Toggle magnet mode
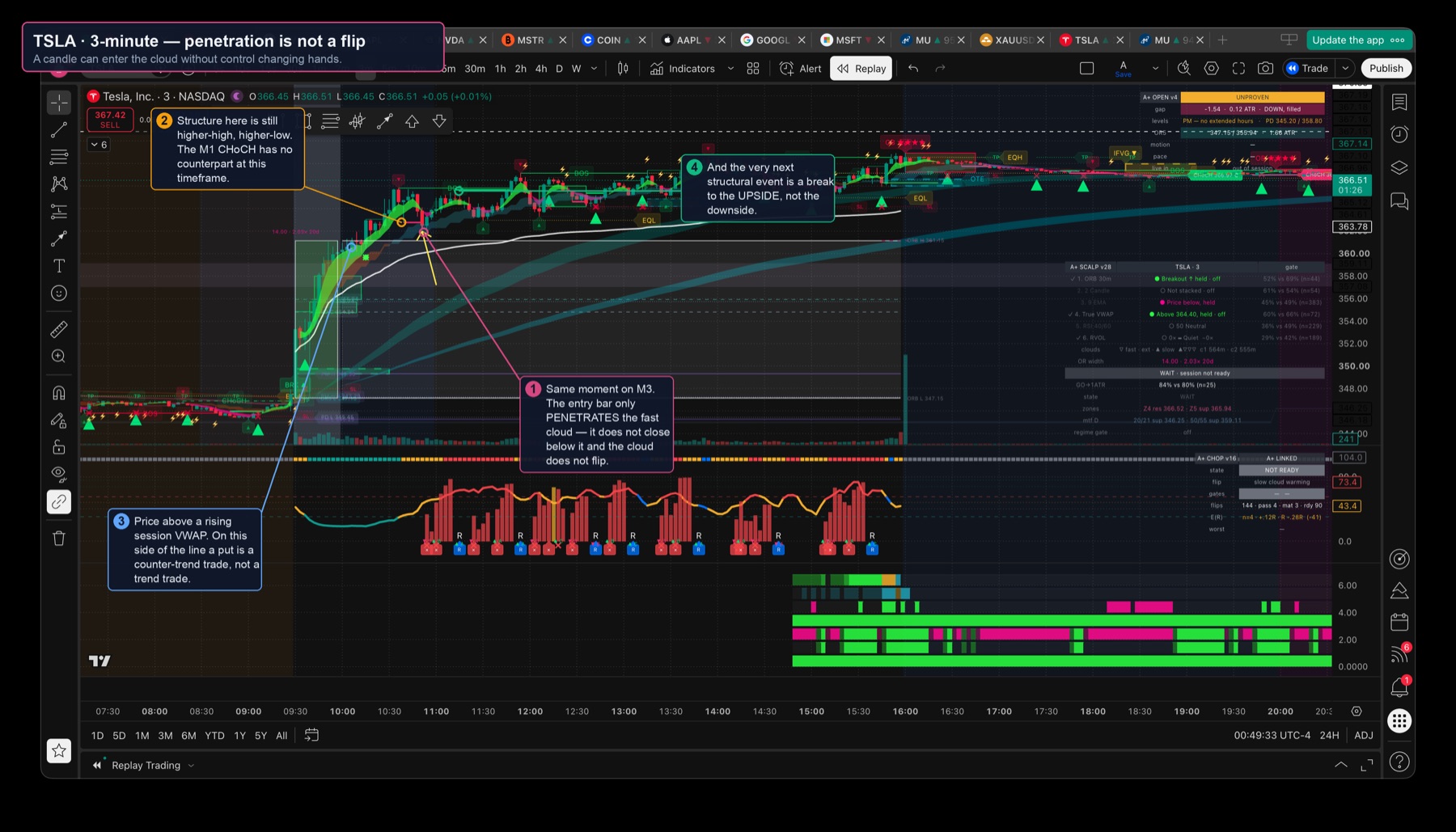 (59, 393)
